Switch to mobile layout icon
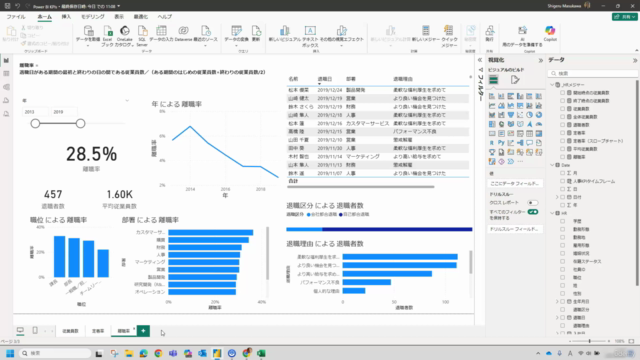640x360 pixels. coord(35,330)
